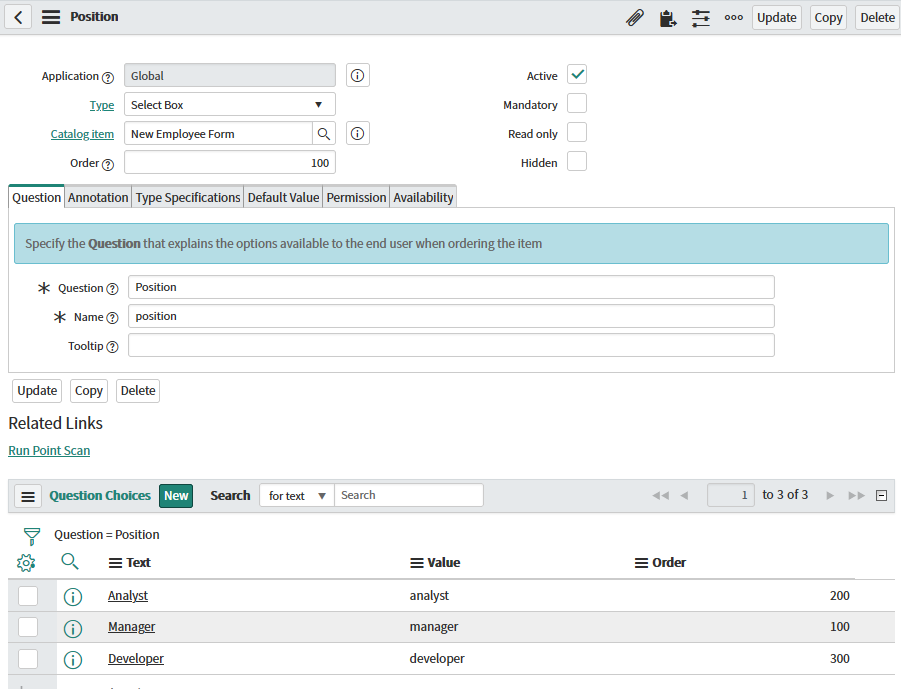This screenshot has height=689, width=901.
Task: Click the clipboard template icon in header
Action: click(x=668, y=18)
